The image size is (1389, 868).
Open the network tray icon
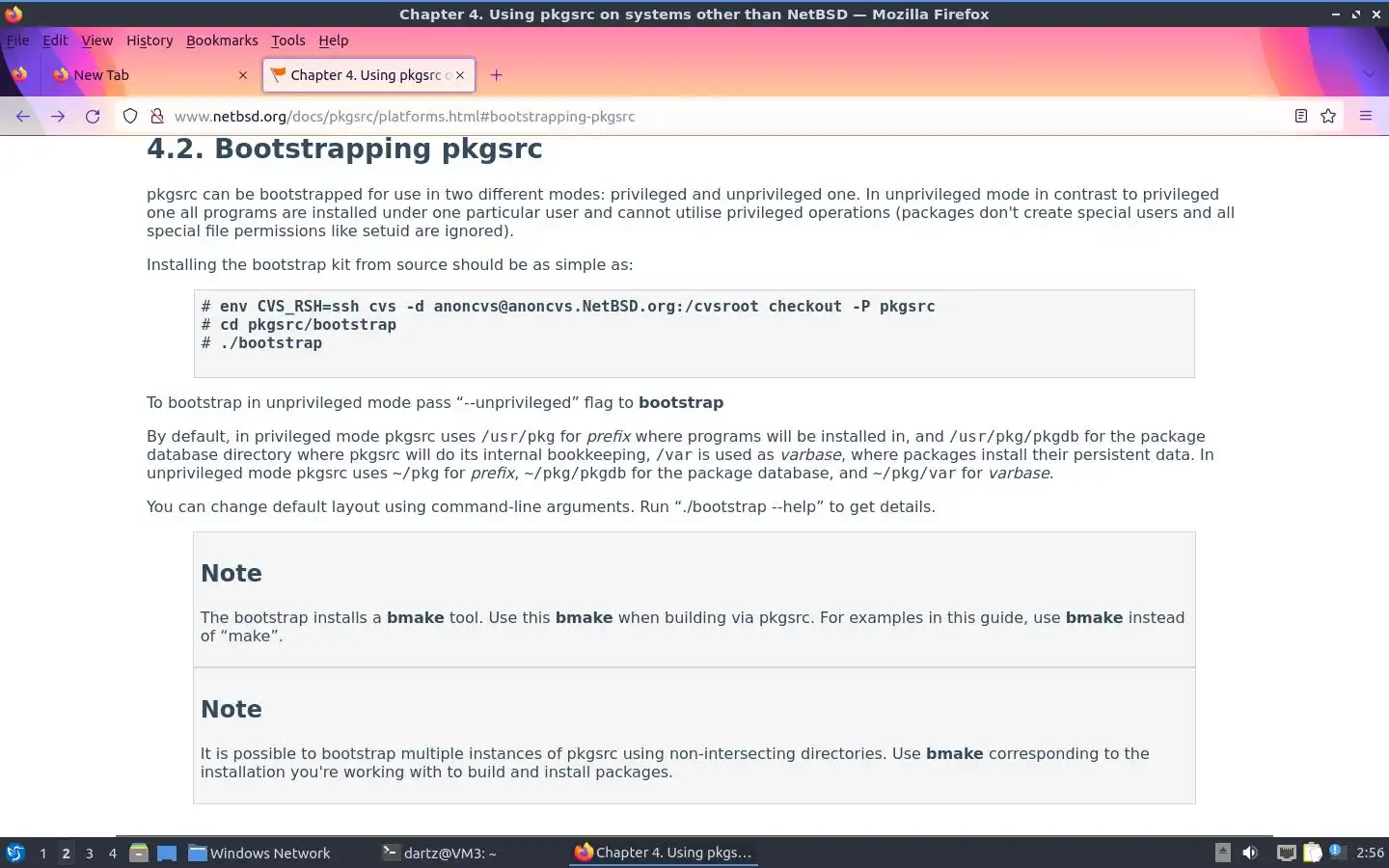1286,853
